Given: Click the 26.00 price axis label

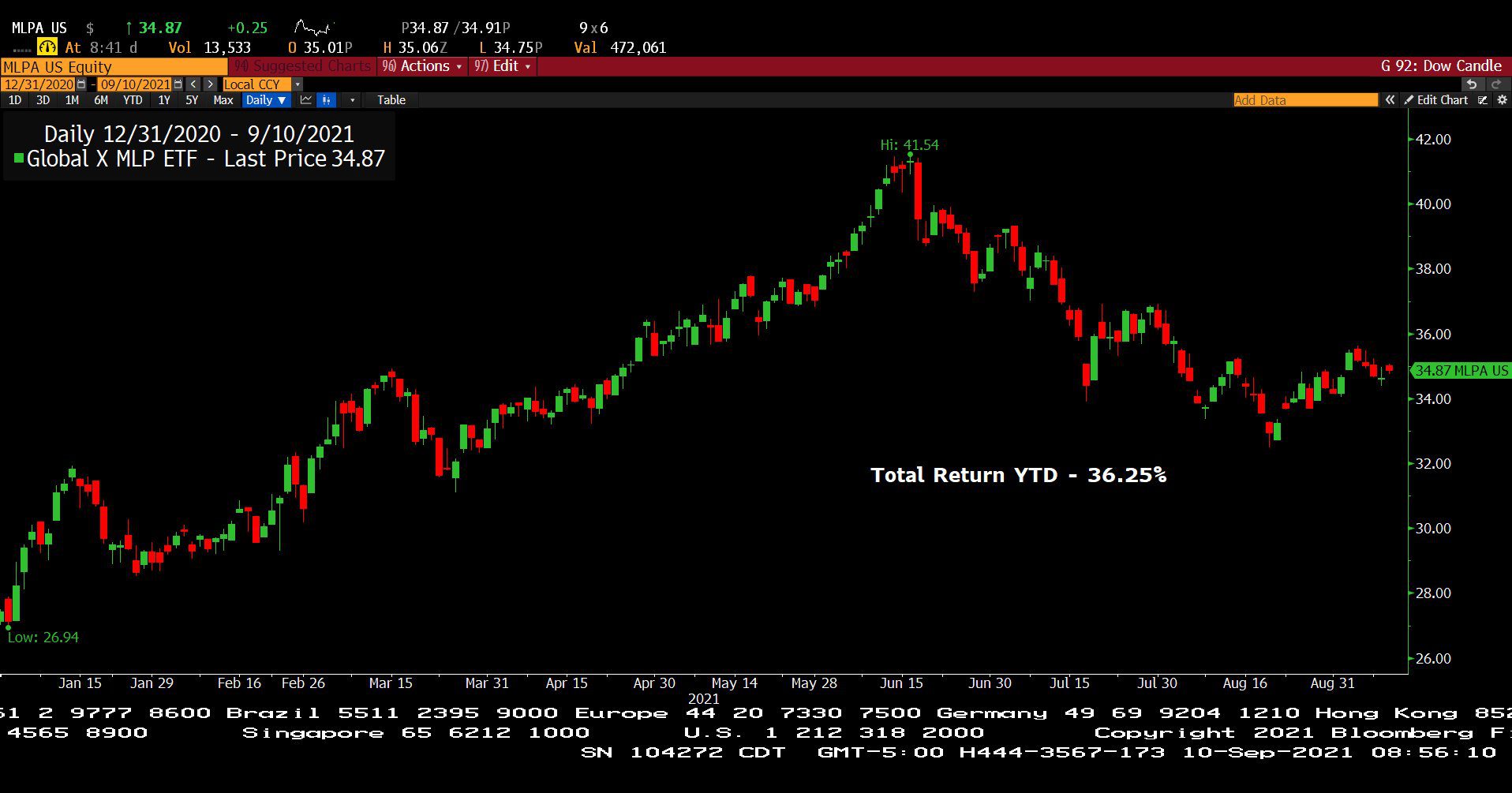Looking at the screenshot, I should pyautogui.click(x=1433, y=658).
